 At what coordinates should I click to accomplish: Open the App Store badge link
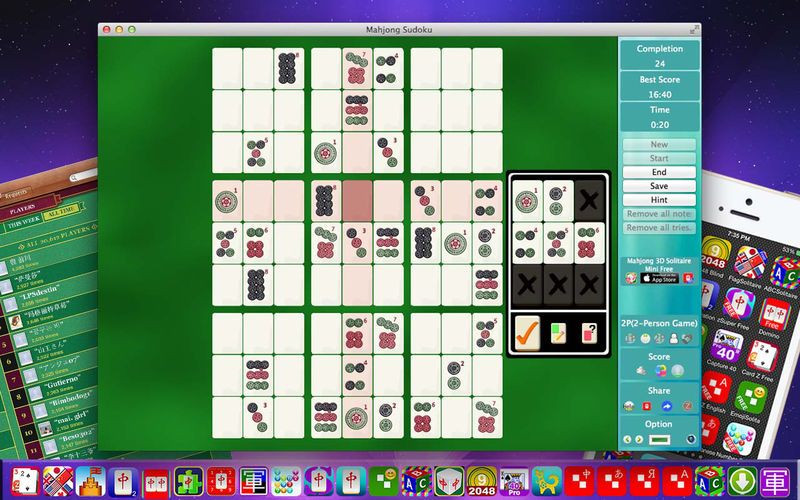pos(659,279)
